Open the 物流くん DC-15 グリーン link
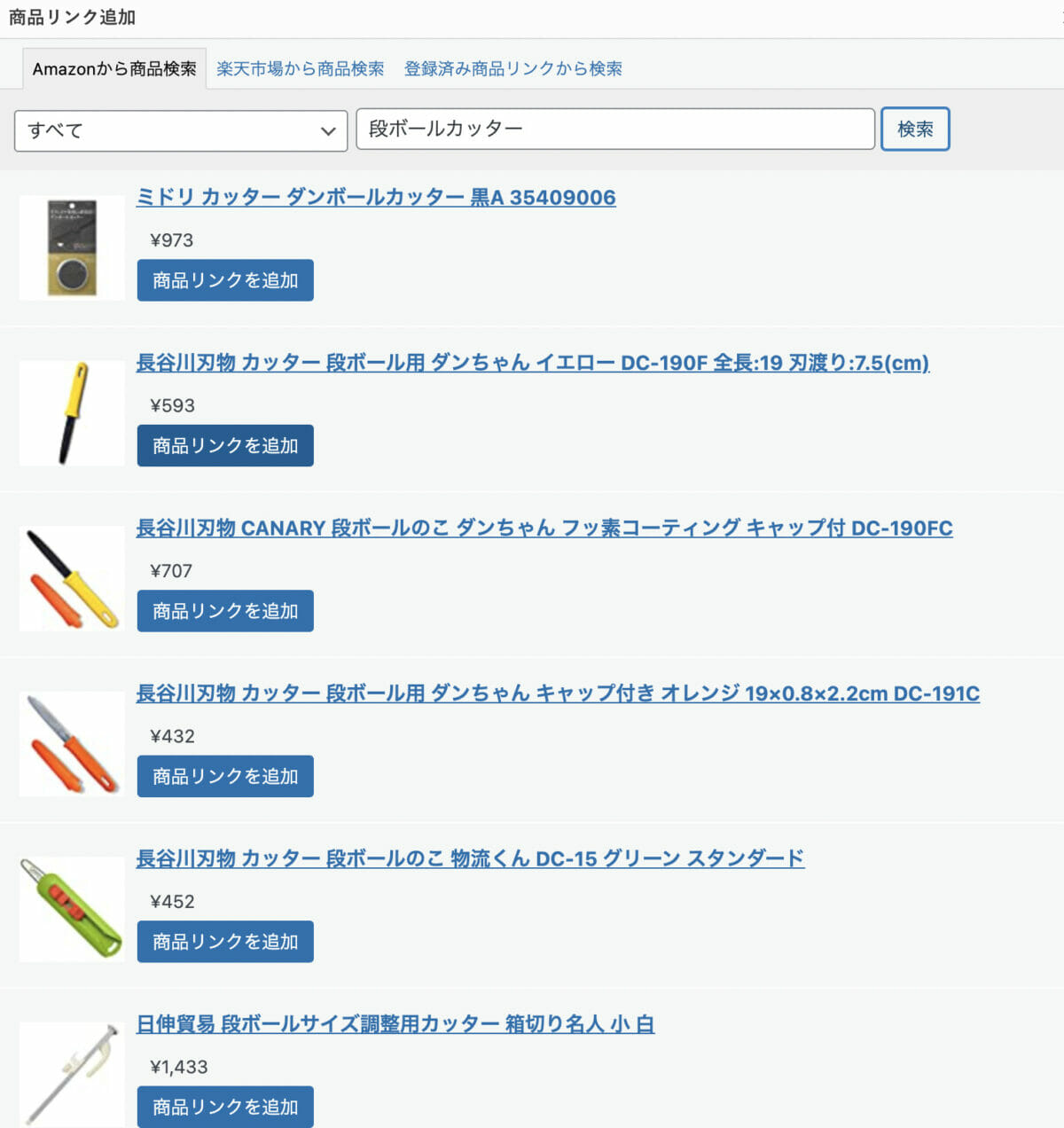The width and height of the screenshot is (1064, 1128). pyautogui.click(x=470, y=858)
